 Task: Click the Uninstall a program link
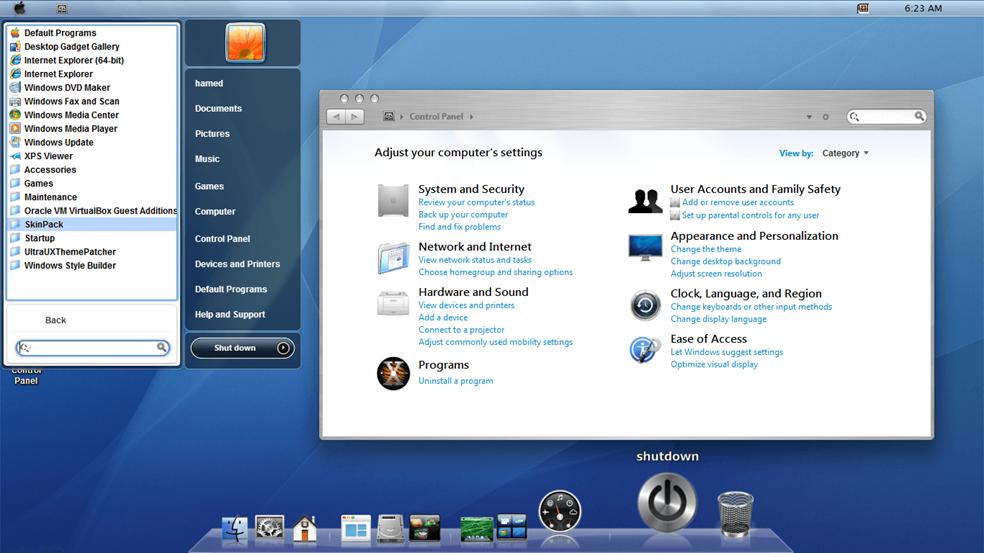[x=456, y=381]
